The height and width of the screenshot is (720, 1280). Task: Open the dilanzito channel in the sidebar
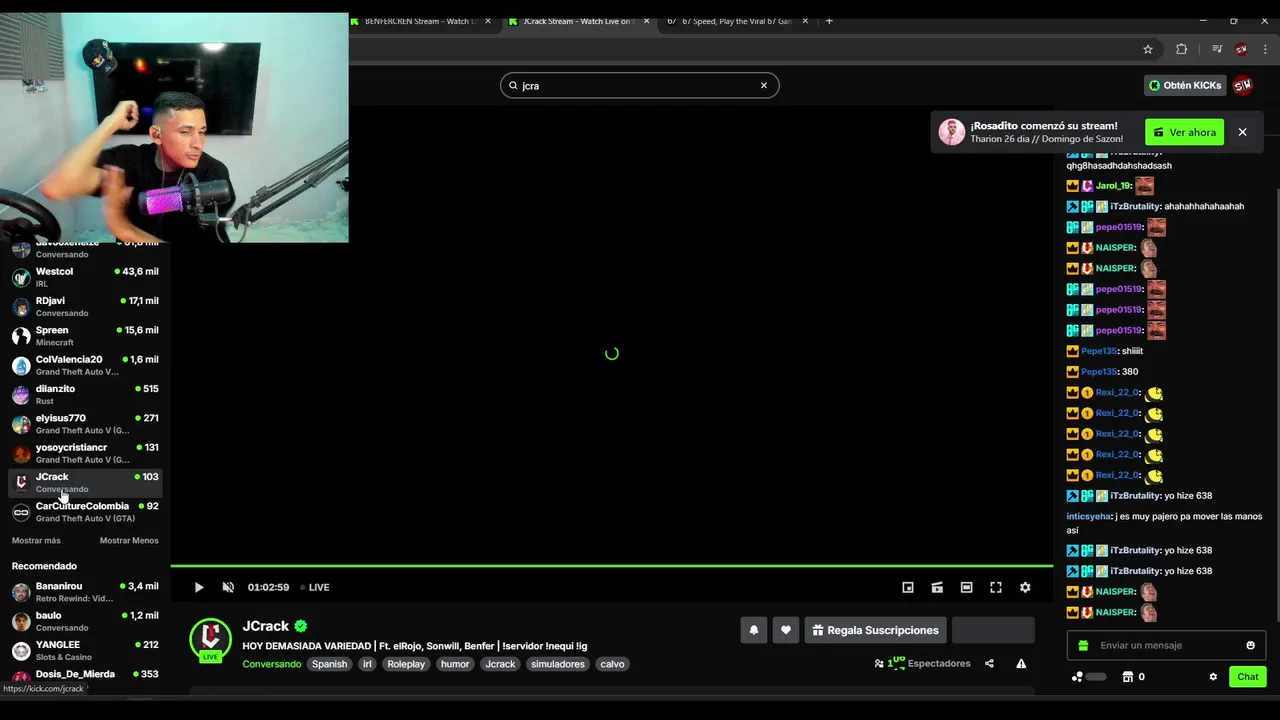tap(85, 394)
